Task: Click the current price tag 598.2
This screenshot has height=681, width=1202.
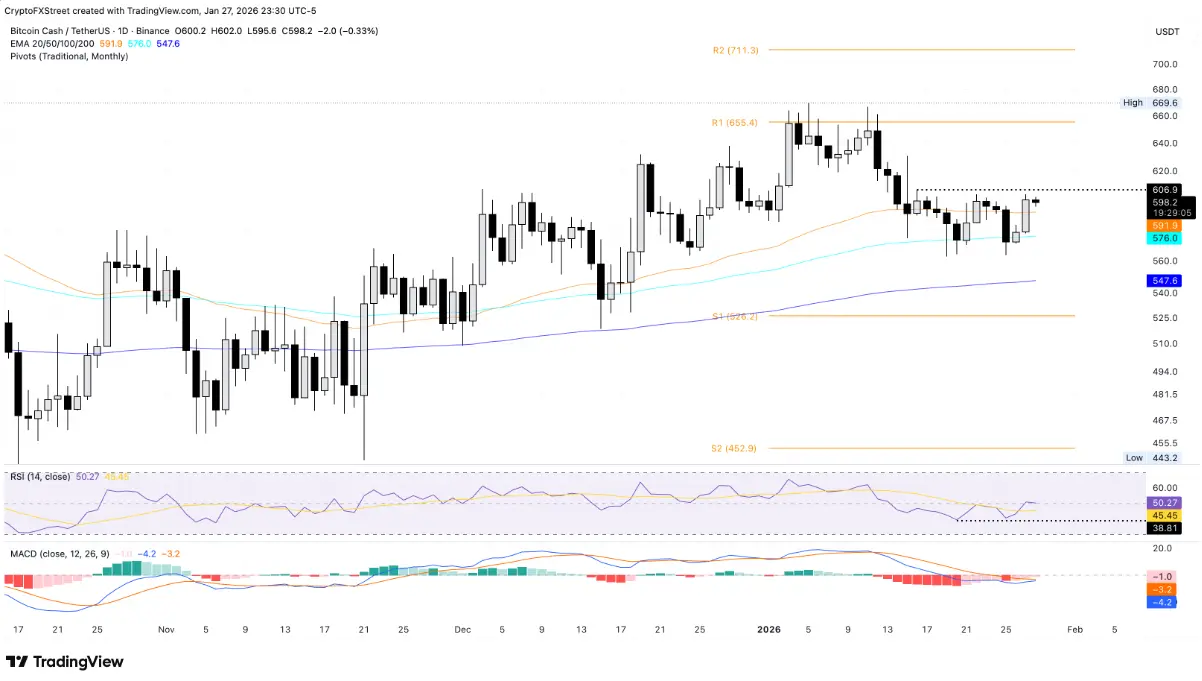Action: tap(1165, 202)
